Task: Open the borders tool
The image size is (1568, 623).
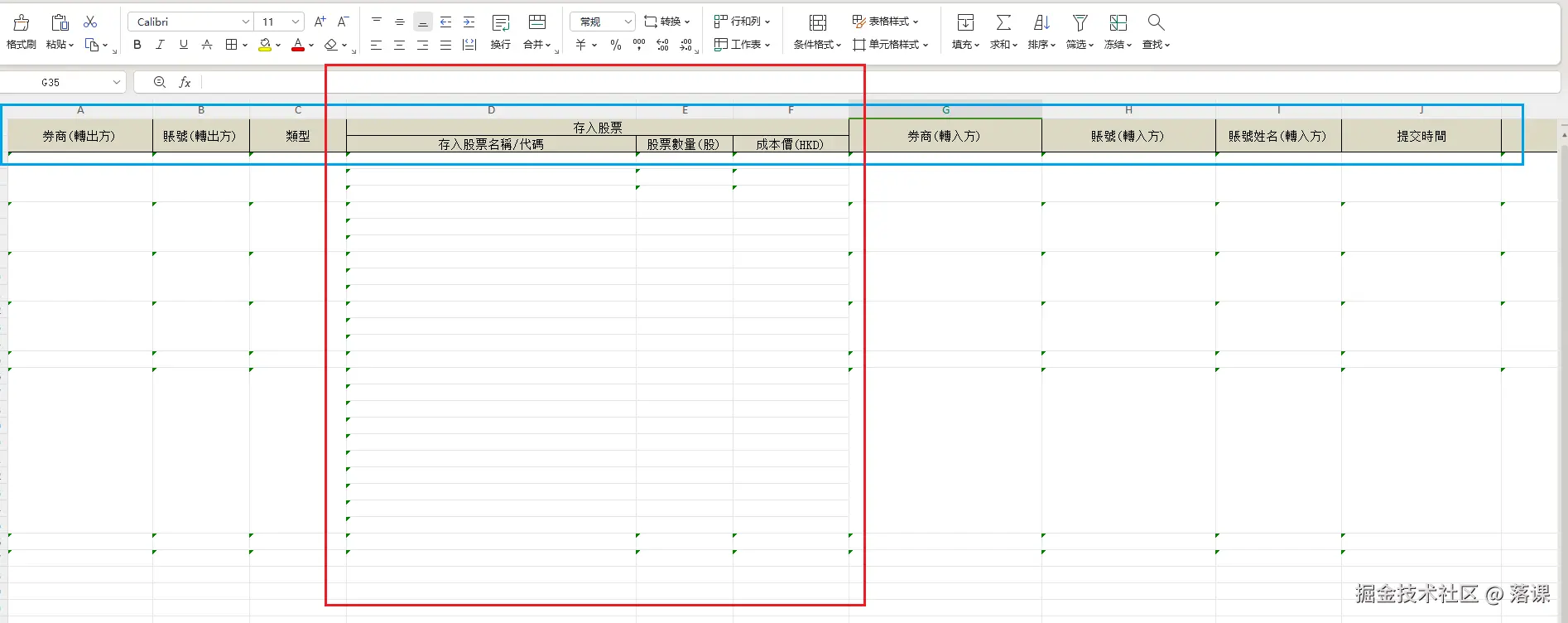Action: coord(232,45)
